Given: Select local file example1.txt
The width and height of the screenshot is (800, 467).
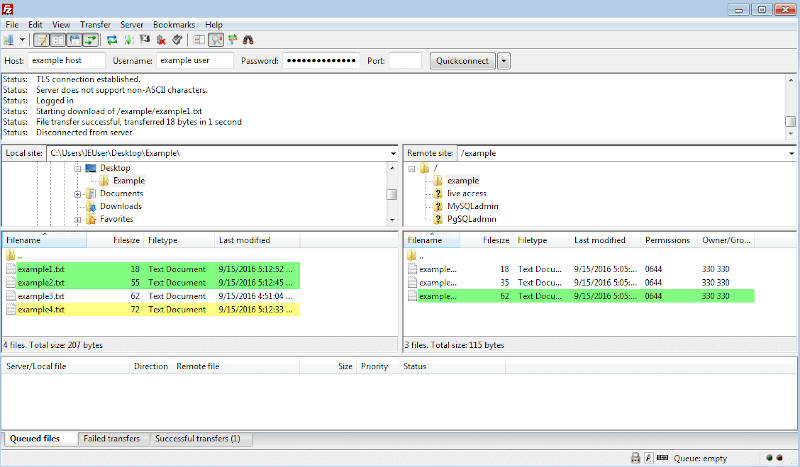Looking at the screenshot, I should pyautogui.click(x=153, y=269).
